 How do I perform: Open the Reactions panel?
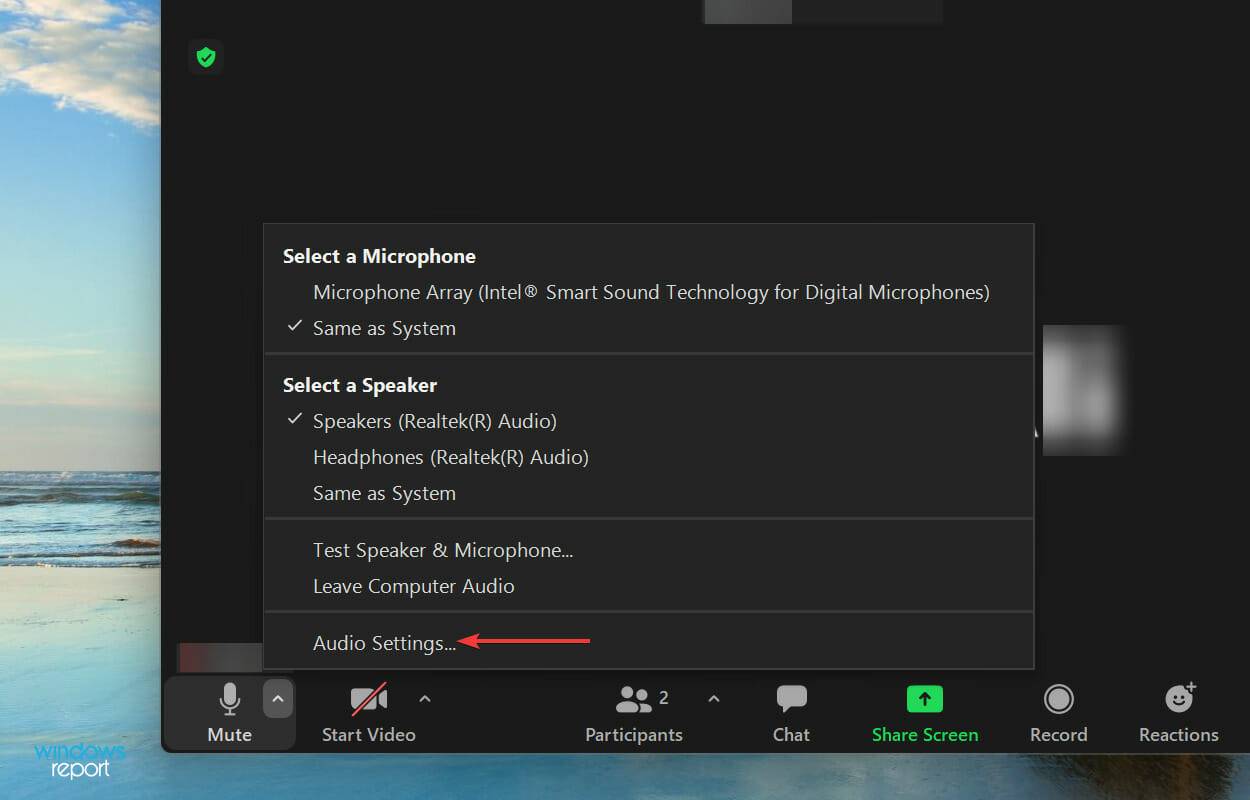pyautogui.click(x=1177, y=712)
